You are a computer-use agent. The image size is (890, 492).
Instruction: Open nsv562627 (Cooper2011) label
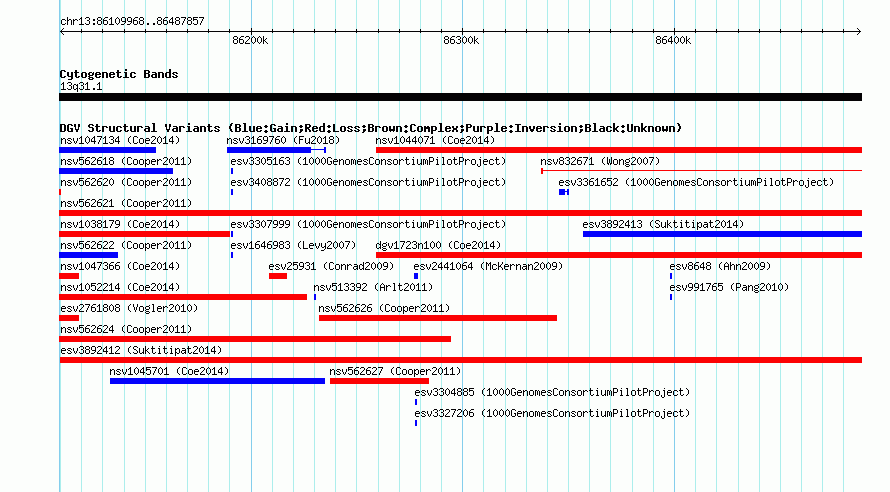click(395, 371)
